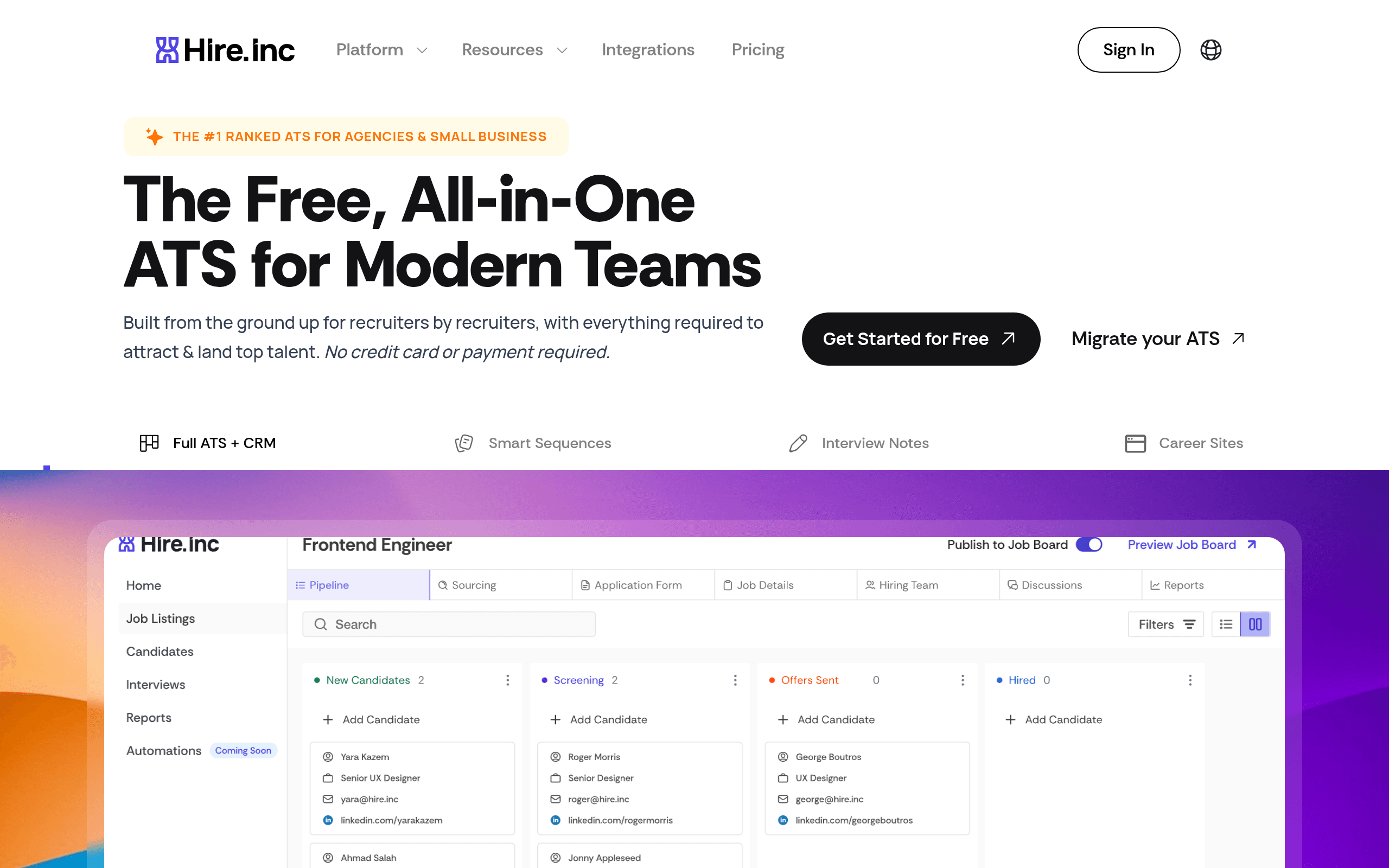Switch to the list view icon
1389x868 pixels.
(x=1226, y=624)
